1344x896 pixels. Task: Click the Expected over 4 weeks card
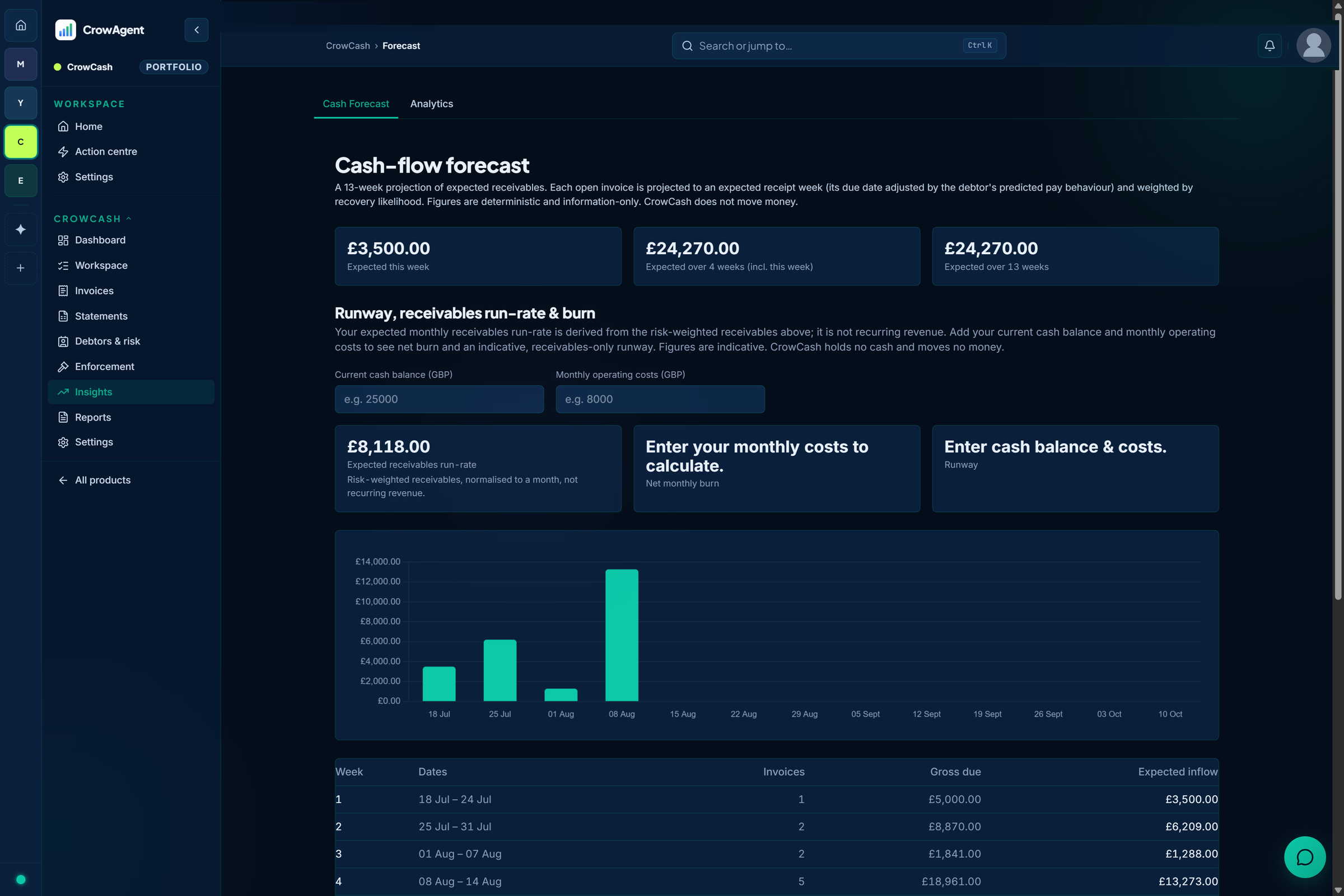(777, 256)
